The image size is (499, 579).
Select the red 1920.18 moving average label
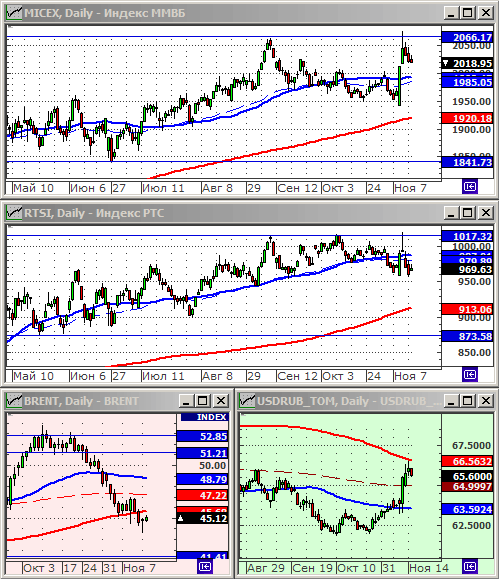click(x=468, y=118)
